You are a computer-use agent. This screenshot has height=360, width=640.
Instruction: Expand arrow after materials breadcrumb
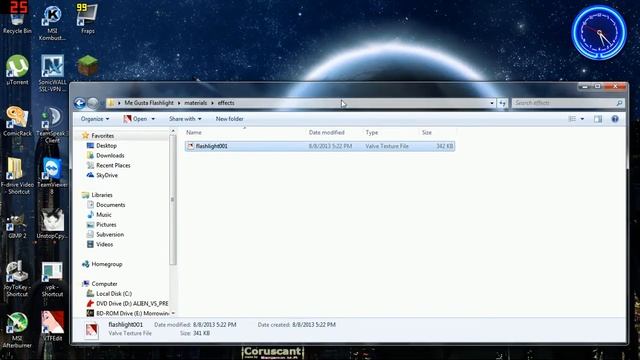pyautogui.click(x=212, y=103)
